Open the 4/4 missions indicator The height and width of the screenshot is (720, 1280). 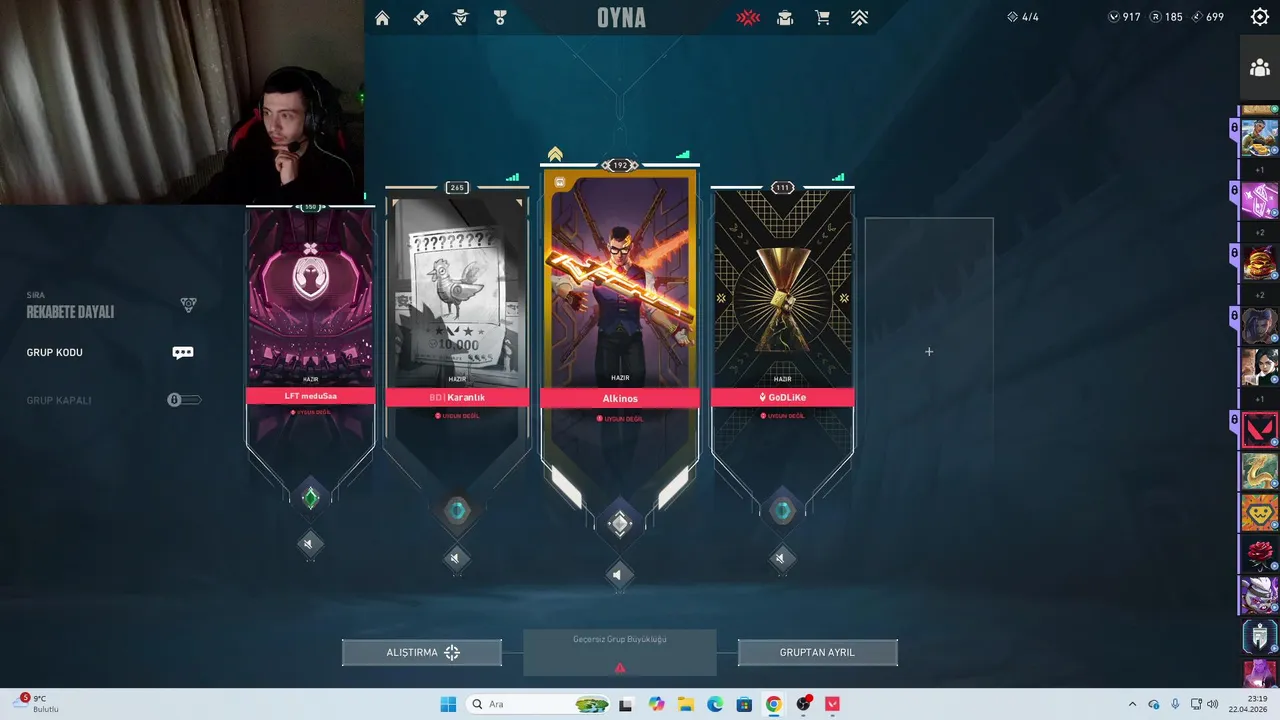(x=1022, y=17)
